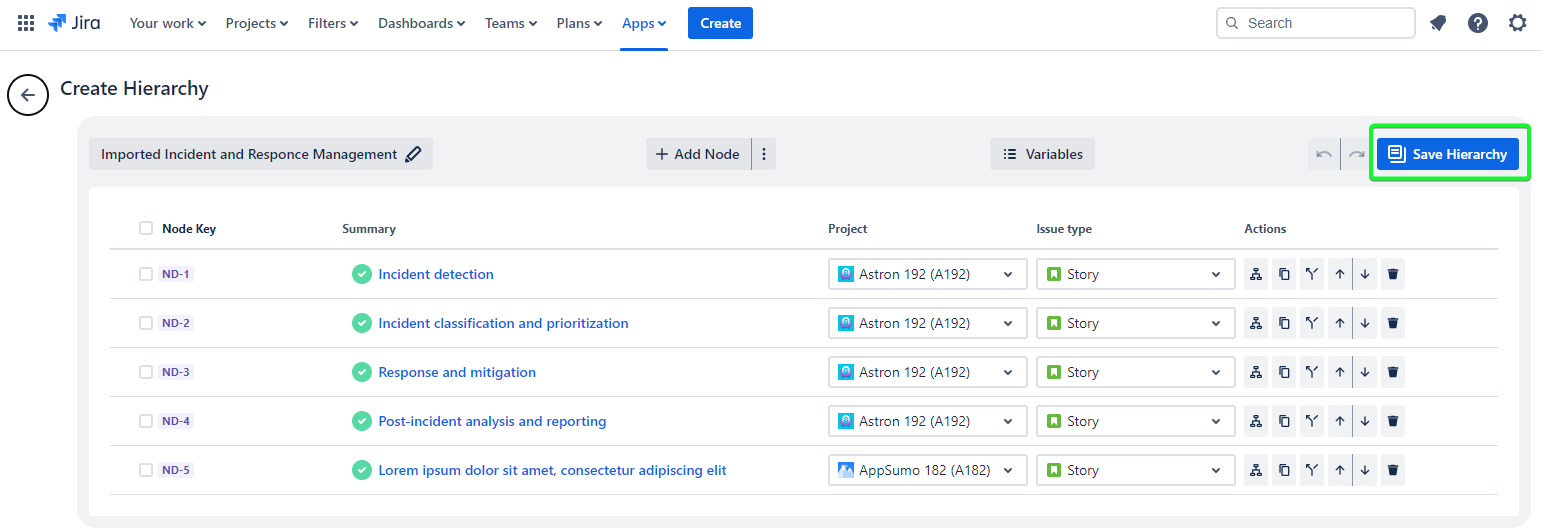The height and width of the screenshot is (532, 1542).
Task: Open the Add Node more options menu
Action: point(764,154)
